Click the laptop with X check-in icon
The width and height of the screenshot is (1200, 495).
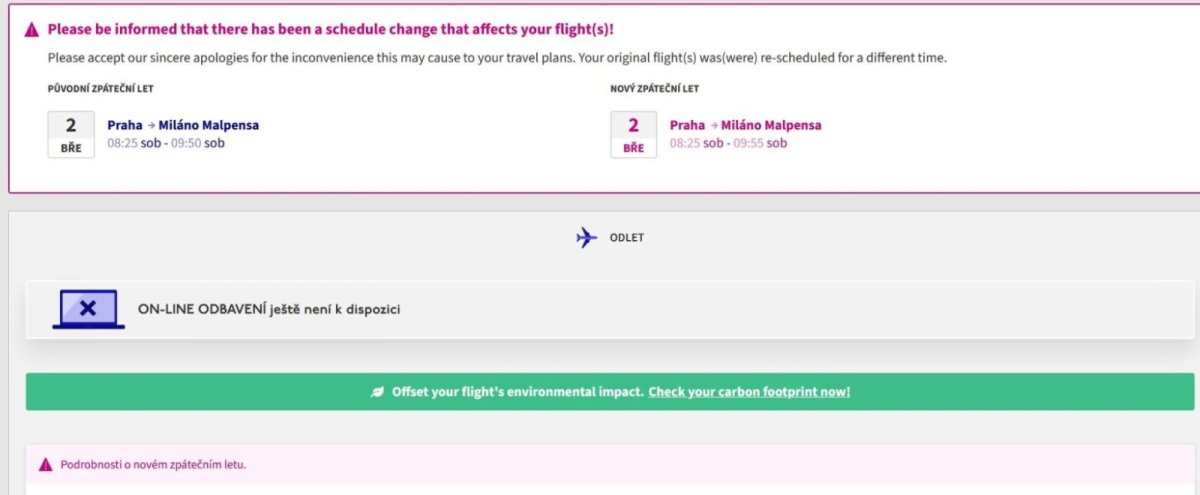point(88,309)
